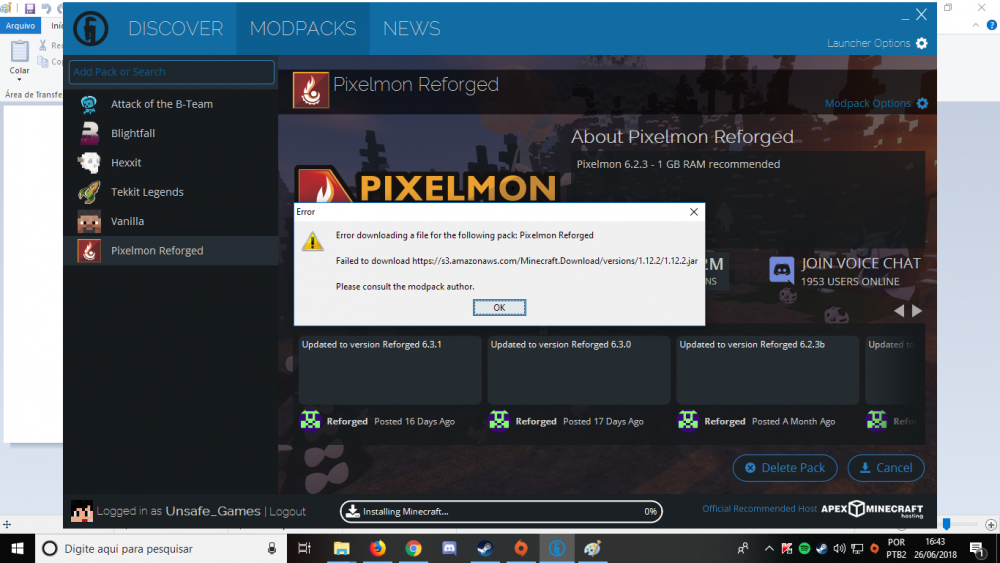Switch to the MODPACKS tab
Viewport: 1000px width, 563px height.
click(x=303, y=29)
